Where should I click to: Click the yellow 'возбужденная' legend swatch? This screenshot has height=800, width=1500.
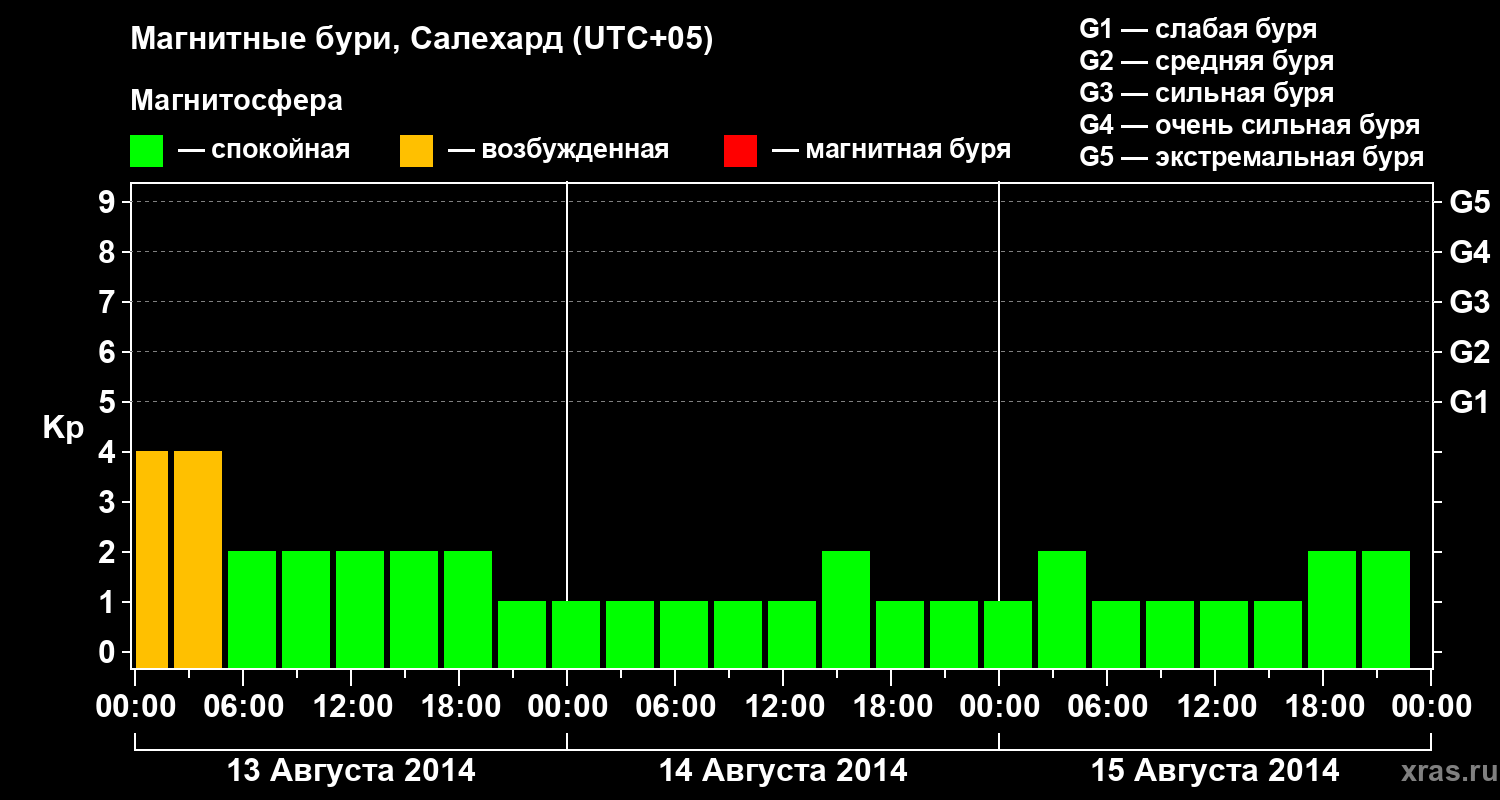(x=416, y=151)
